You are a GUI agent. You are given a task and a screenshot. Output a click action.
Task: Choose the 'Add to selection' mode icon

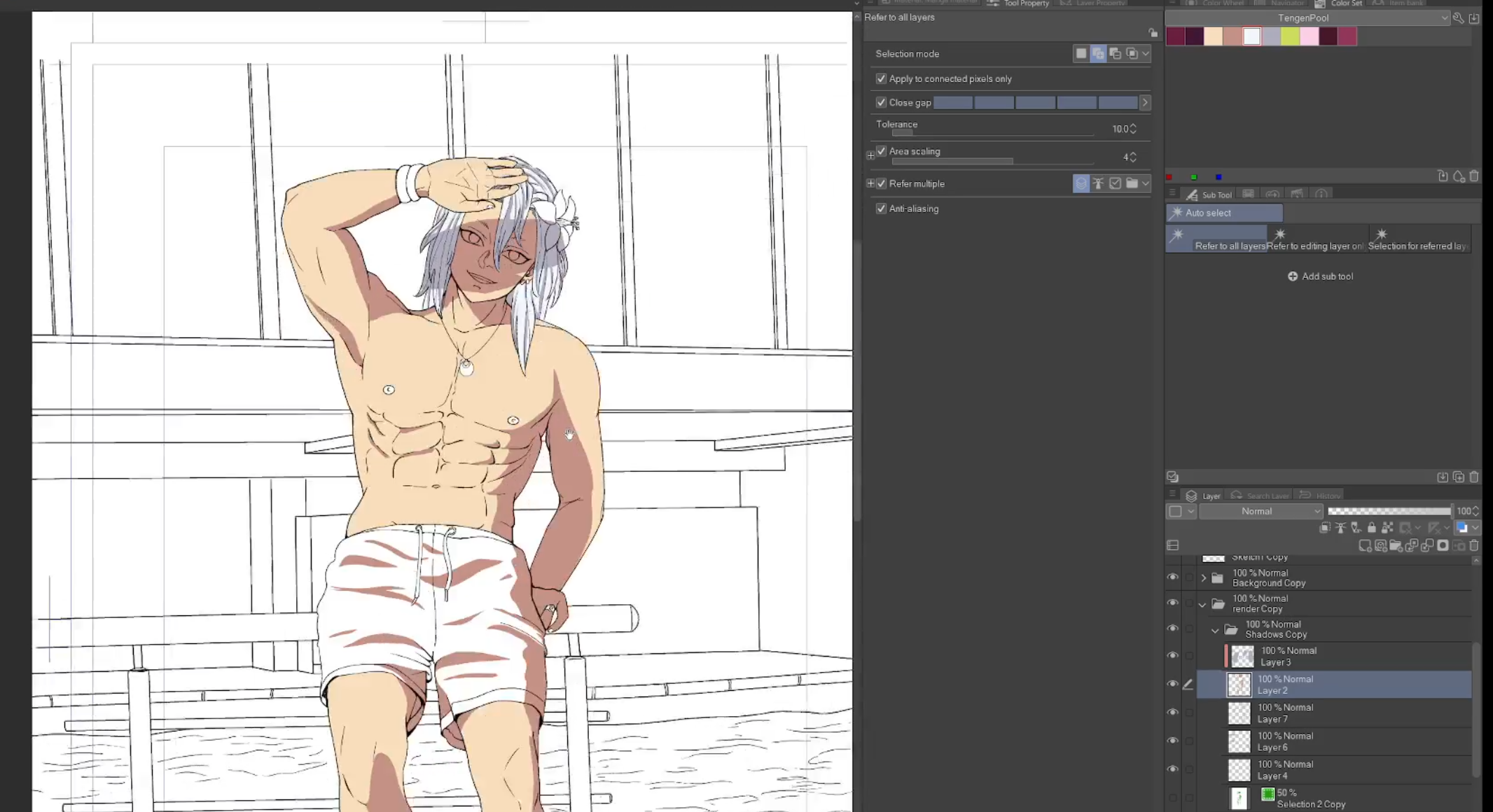(x=1098, y=54)
